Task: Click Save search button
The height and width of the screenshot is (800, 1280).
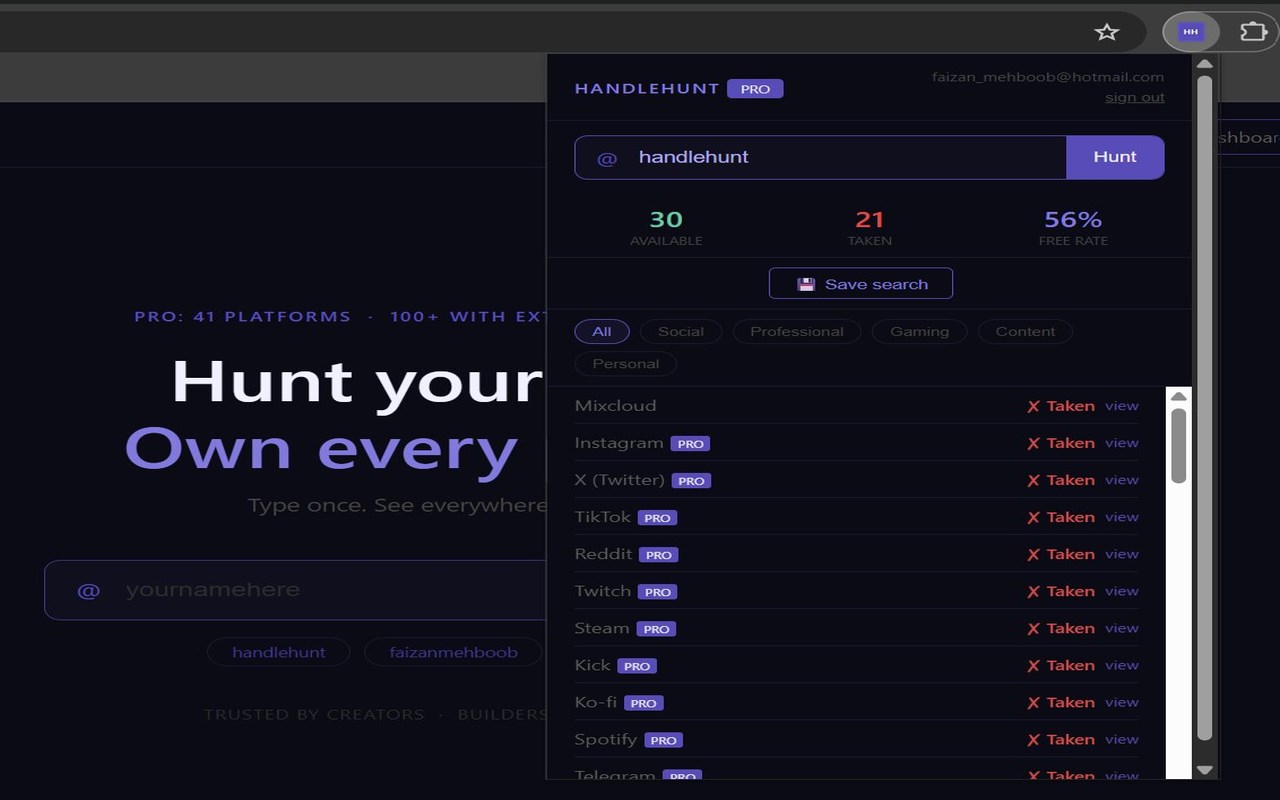Action: 861,283
